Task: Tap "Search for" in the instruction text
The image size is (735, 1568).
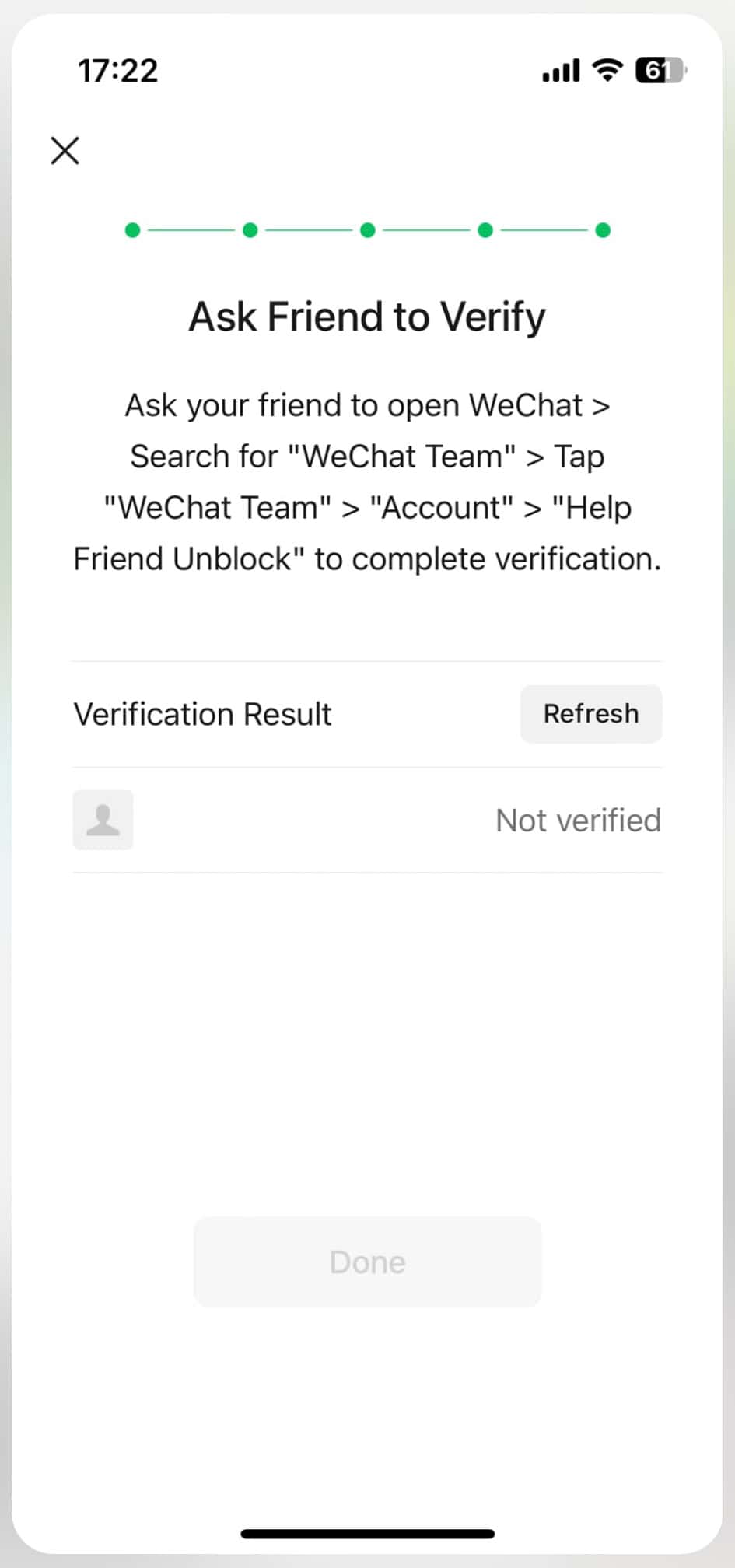Action: [203, 457]
